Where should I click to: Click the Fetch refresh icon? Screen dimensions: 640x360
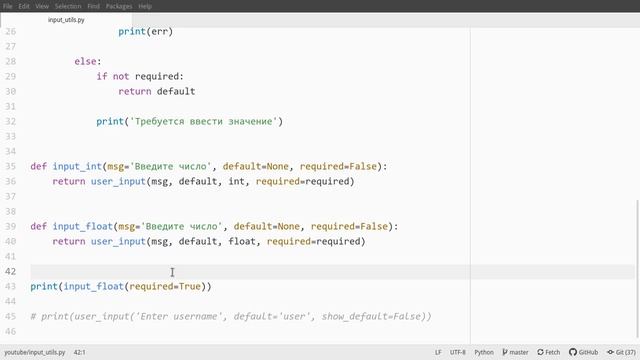[540, 352]
